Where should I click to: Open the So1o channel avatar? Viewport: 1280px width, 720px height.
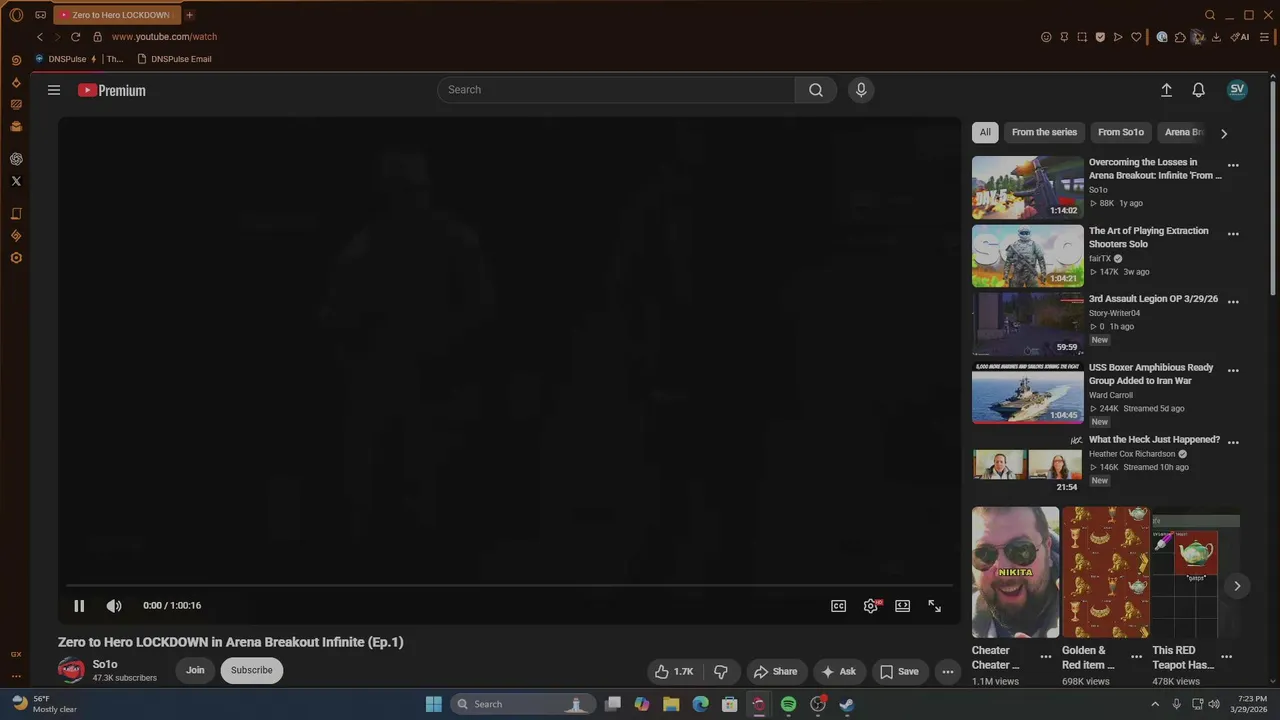(x=71, y=670)
